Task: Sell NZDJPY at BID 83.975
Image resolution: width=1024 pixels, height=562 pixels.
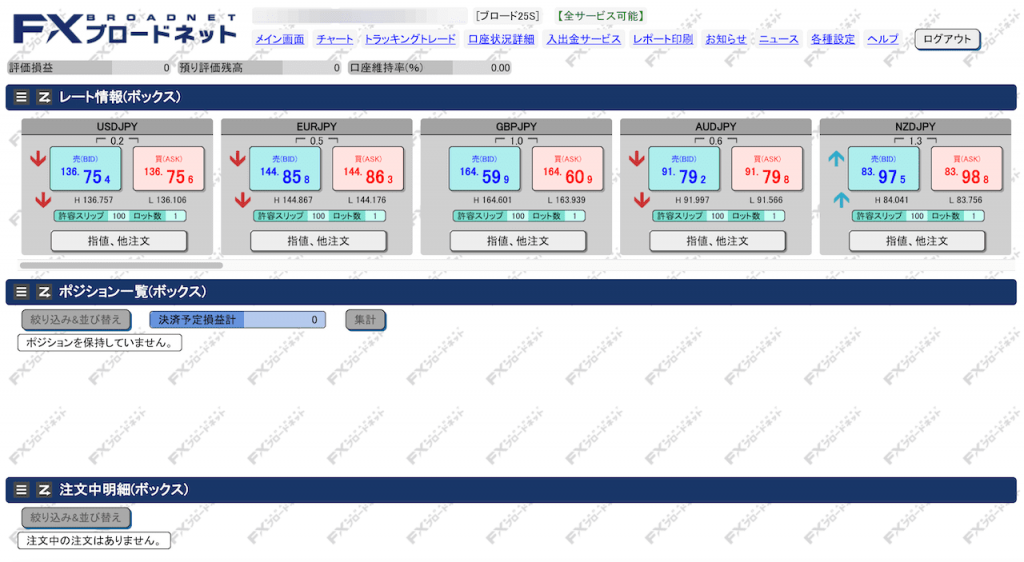Action: pos(884,169)
